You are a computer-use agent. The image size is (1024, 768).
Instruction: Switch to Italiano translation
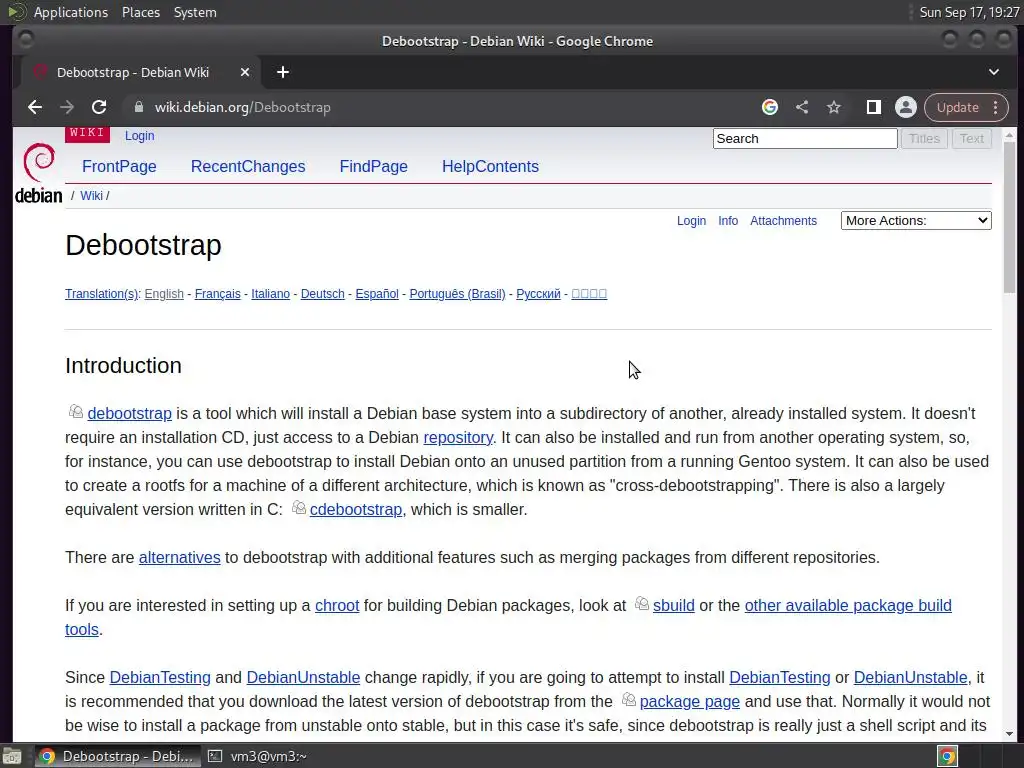(x=270, y=294)
